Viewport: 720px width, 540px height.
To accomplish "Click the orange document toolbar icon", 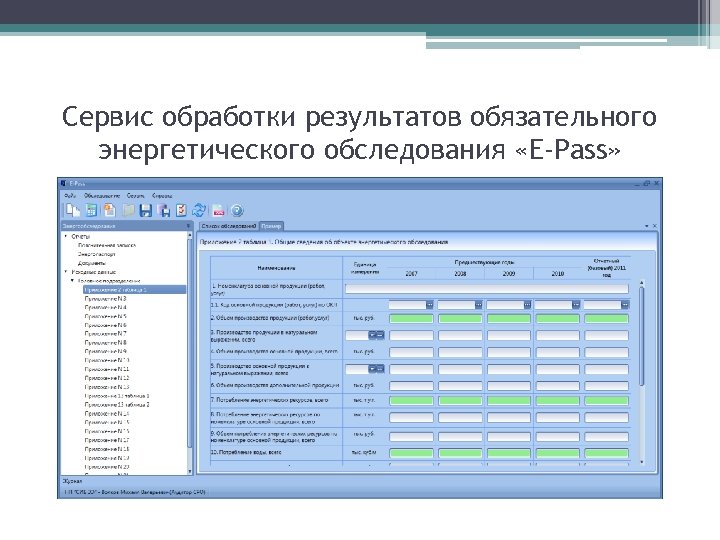I will pyautogui.click(x=109, y=210).
